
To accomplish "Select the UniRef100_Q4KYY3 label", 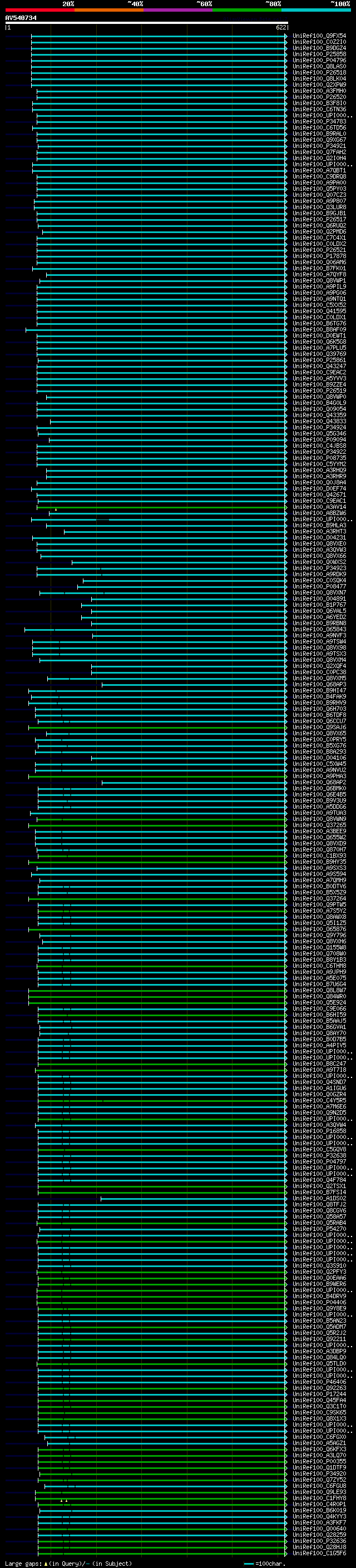I will 319,1516.
